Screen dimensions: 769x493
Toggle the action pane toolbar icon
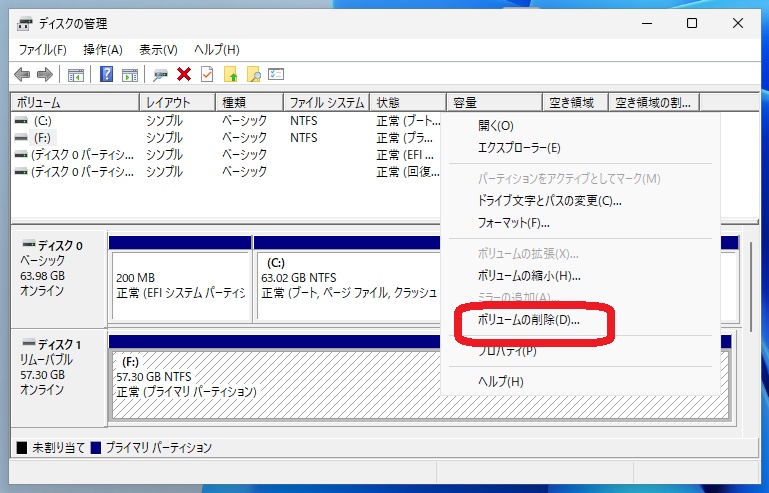click(x=130, y=75)
